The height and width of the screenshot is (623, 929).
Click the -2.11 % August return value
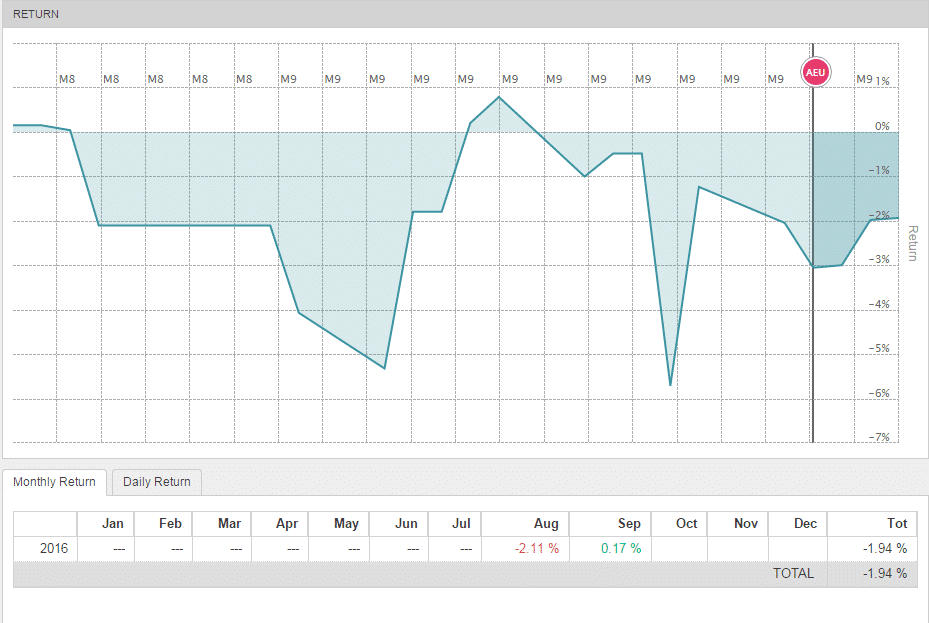point(536,549)
